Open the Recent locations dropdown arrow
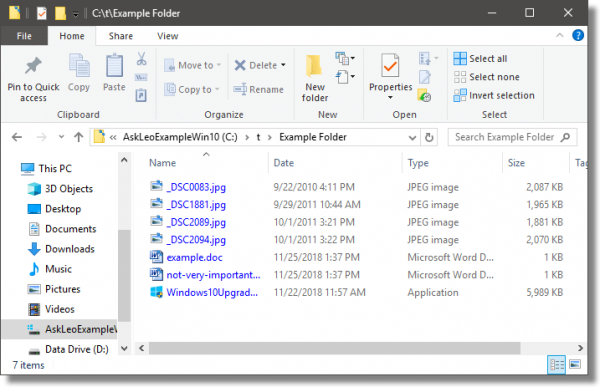 coord(61,137)
